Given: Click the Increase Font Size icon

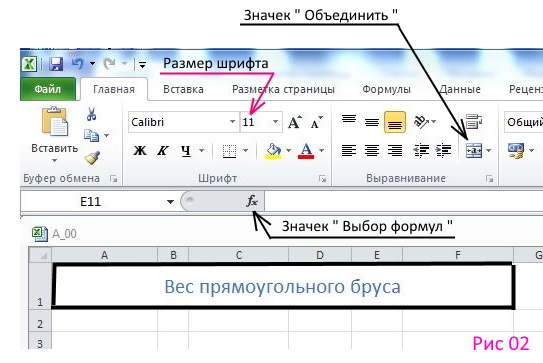Looking at the screenshot, I should 295,122.
